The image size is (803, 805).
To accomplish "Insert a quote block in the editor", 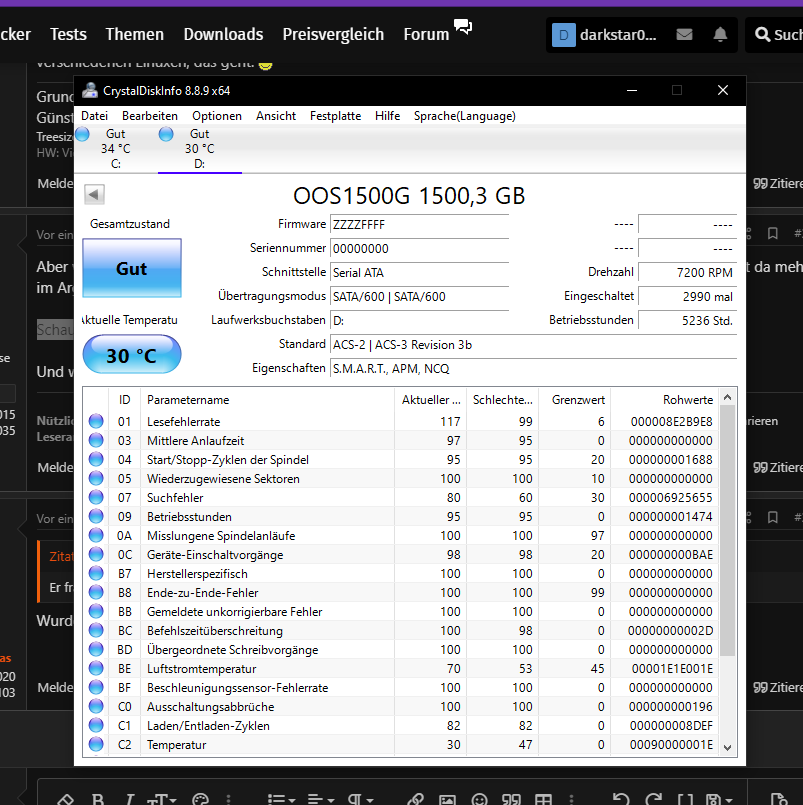I will (511, 799).
